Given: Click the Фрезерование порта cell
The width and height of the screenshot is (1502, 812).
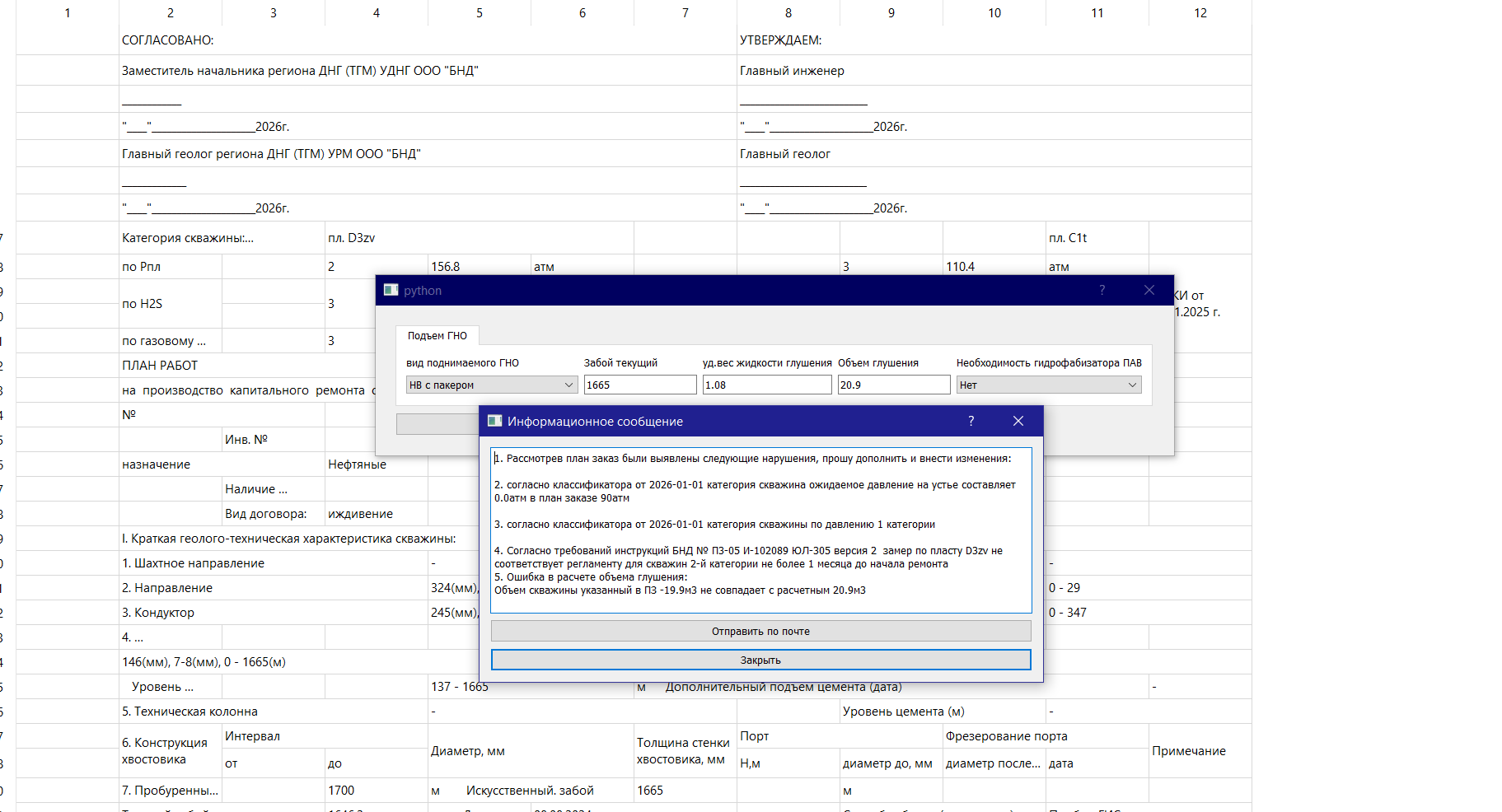Looking at the screenshot, I should [x=1046, y=736].
